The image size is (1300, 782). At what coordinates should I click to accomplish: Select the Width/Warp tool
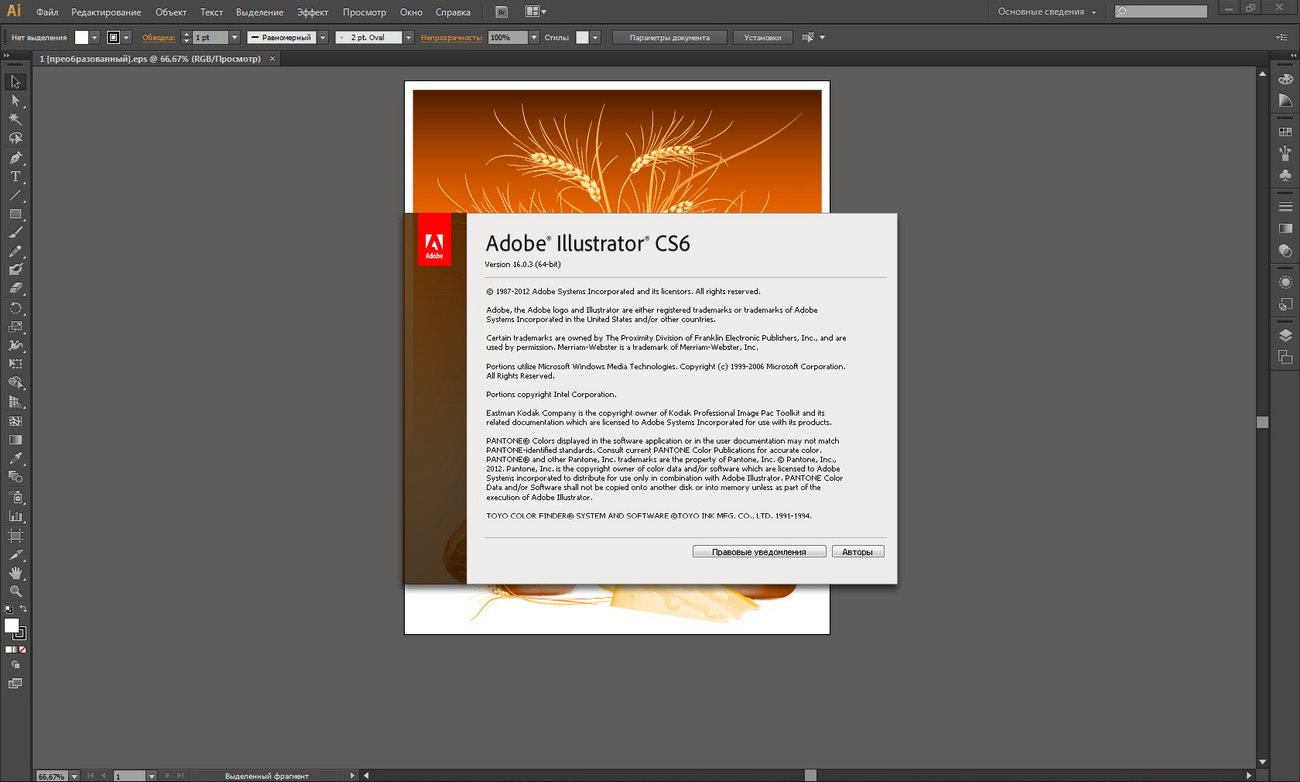click(x=15, y=346)
